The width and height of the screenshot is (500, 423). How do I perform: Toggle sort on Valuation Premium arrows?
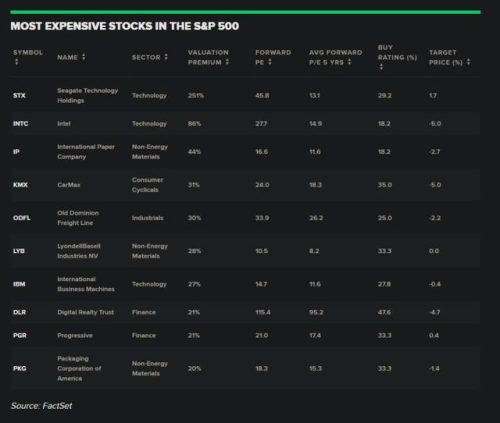[227, 62]
